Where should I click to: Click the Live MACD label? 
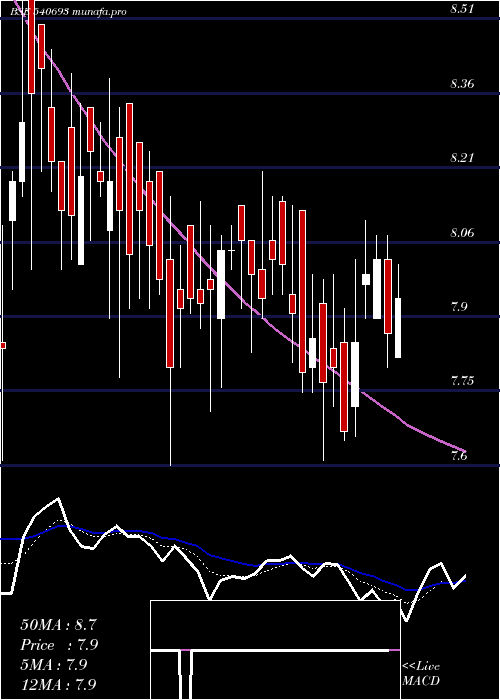pyautogui.click(x=421, y=674)
